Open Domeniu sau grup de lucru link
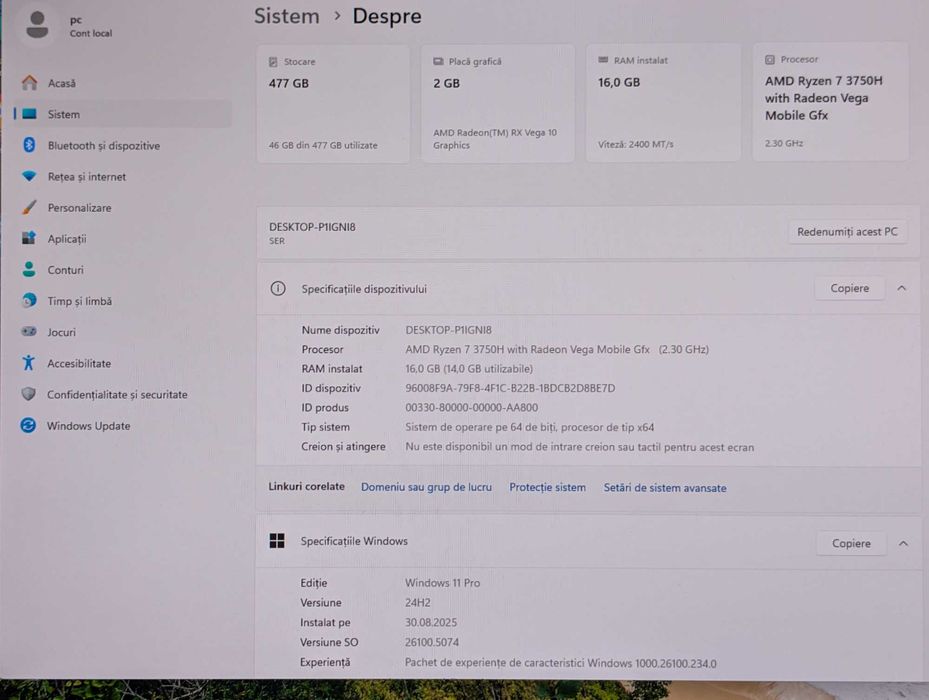 coord(426,487)
